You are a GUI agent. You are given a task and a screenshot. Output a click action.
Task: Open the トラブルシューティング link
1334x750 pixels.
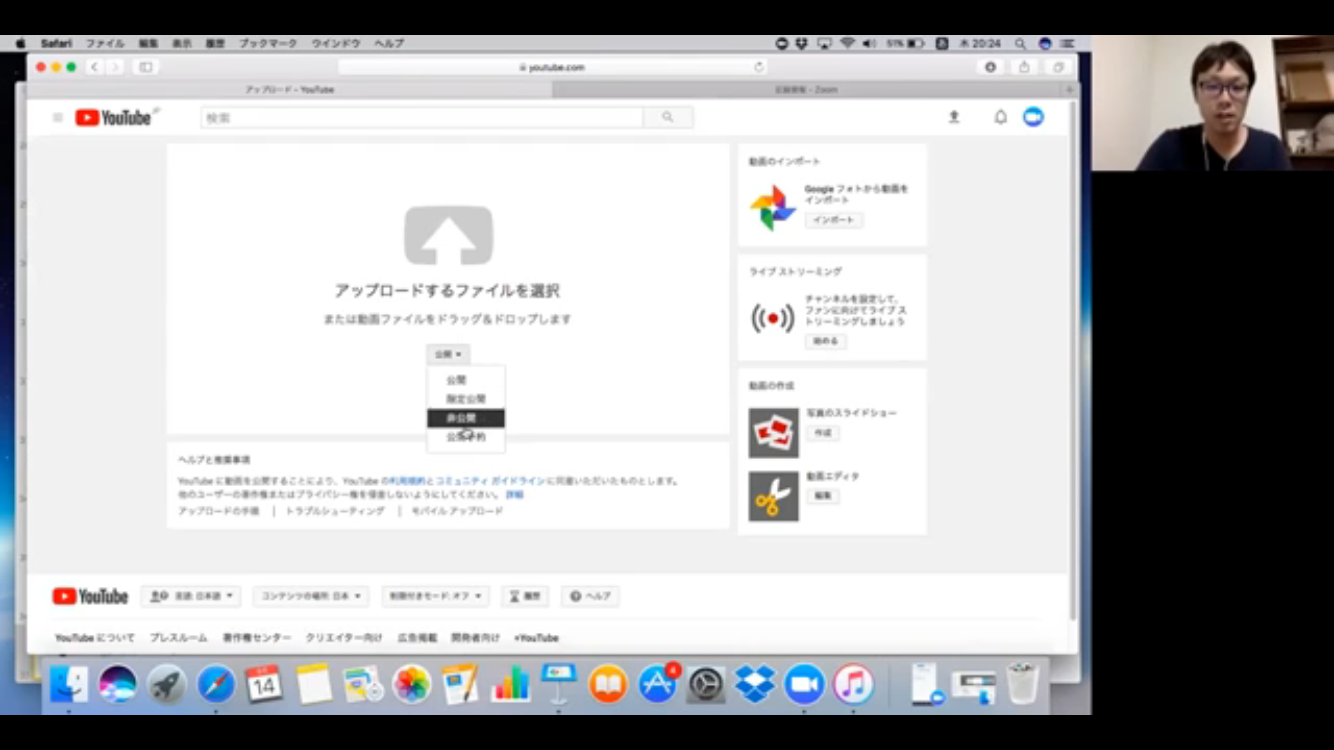click(335, 511)
